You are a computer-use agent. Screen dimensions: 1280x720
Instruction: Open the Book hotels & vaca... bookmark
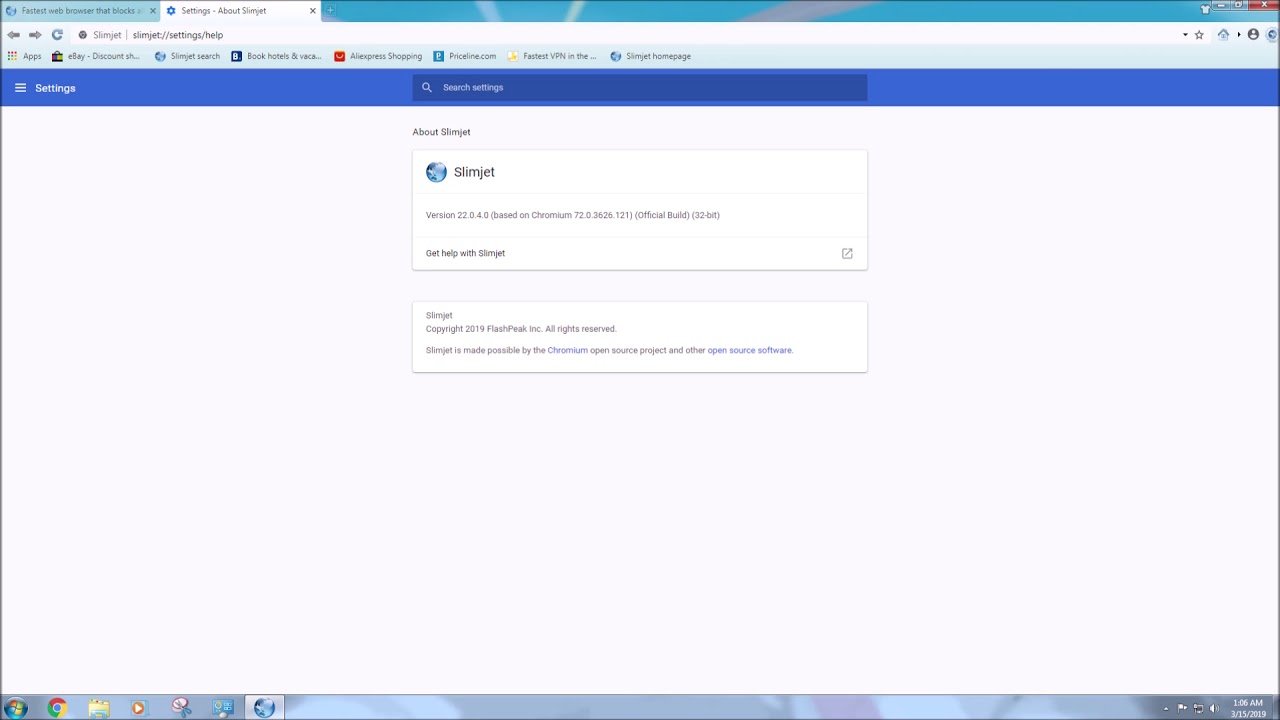276,56
